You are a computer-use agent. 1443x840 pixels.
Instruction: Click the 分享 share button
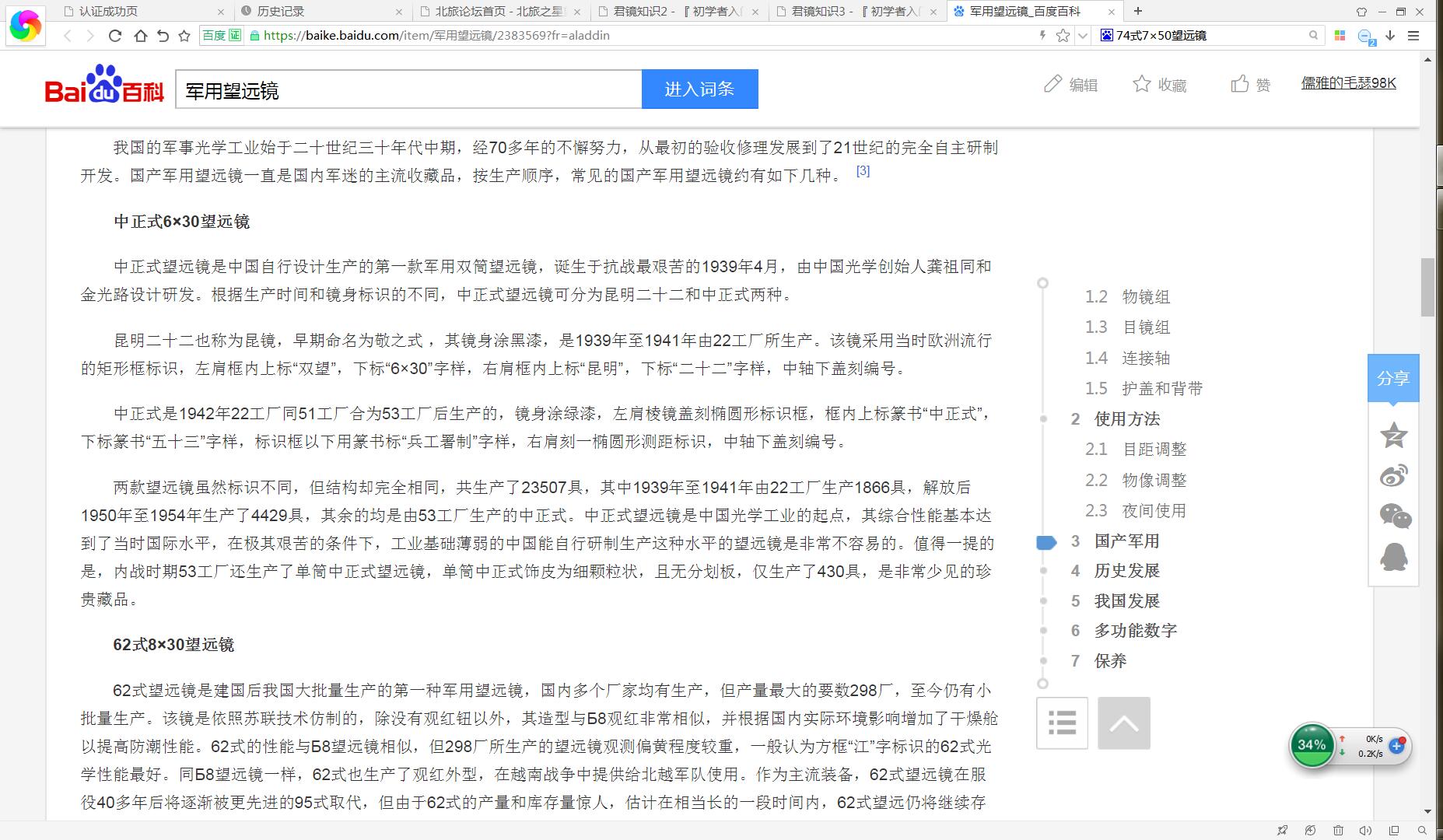(1393, 379)
